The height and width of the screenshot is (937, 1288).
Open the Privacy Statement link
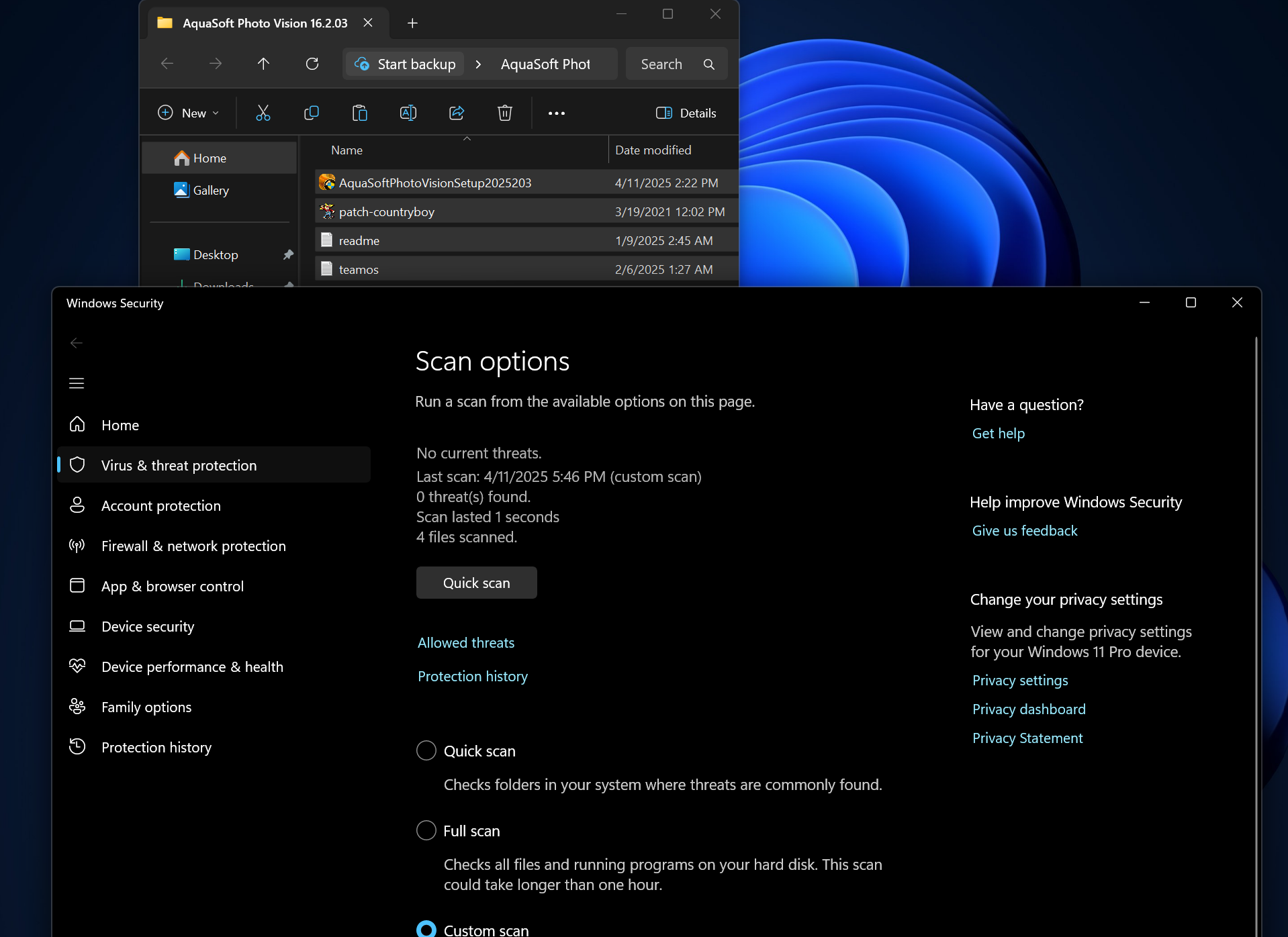pos(1027,738)
